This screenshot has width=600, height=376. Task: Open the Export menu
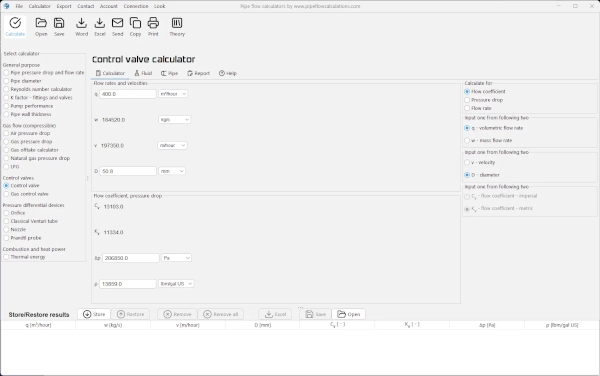click(64, 6)
